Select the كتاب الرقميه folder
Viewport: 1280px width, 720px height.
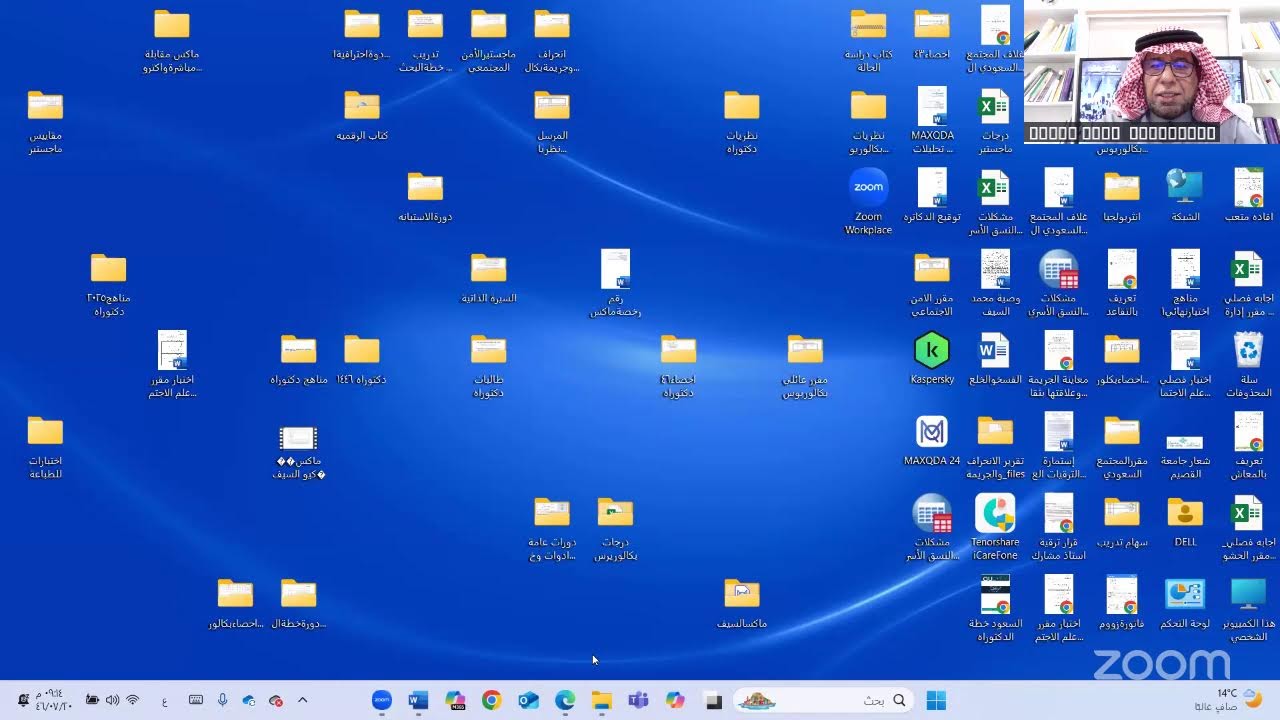pyautogui.click(x=362, y=115)
